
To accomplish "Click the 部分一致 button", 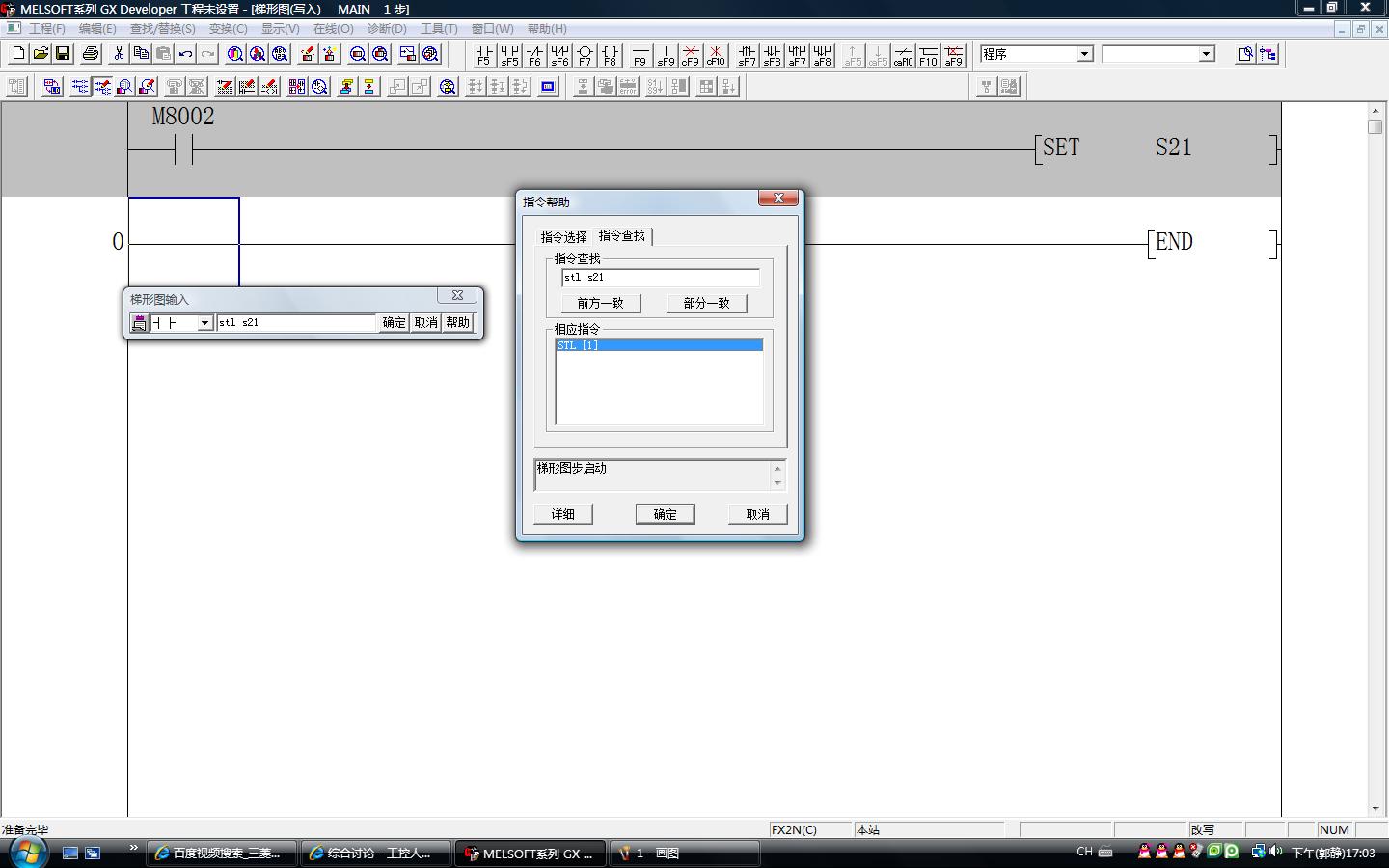I will click(706, 303).
